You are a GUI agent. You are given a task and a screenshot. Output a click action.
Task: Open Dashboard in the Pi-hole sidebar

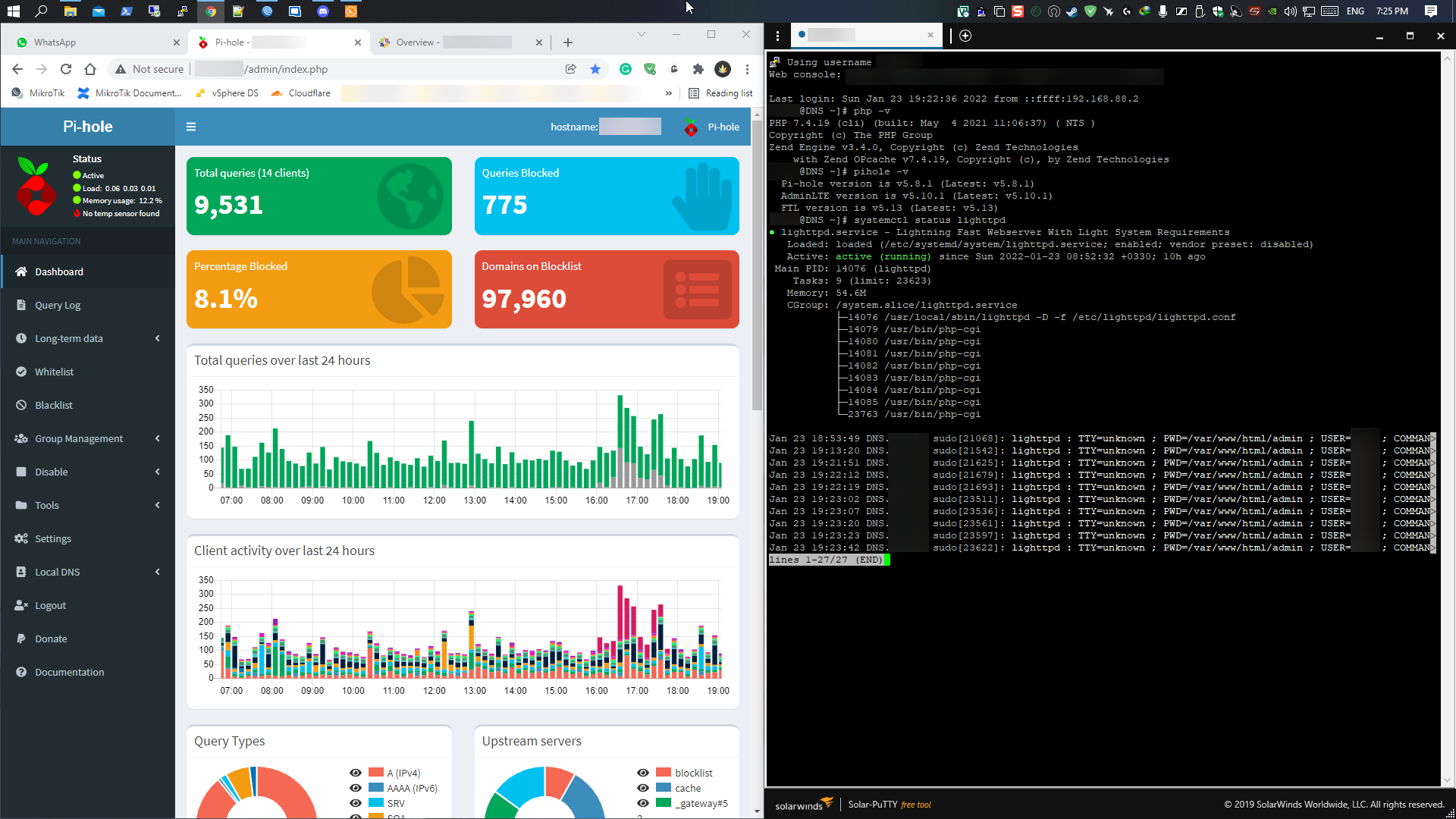point(88,271)
